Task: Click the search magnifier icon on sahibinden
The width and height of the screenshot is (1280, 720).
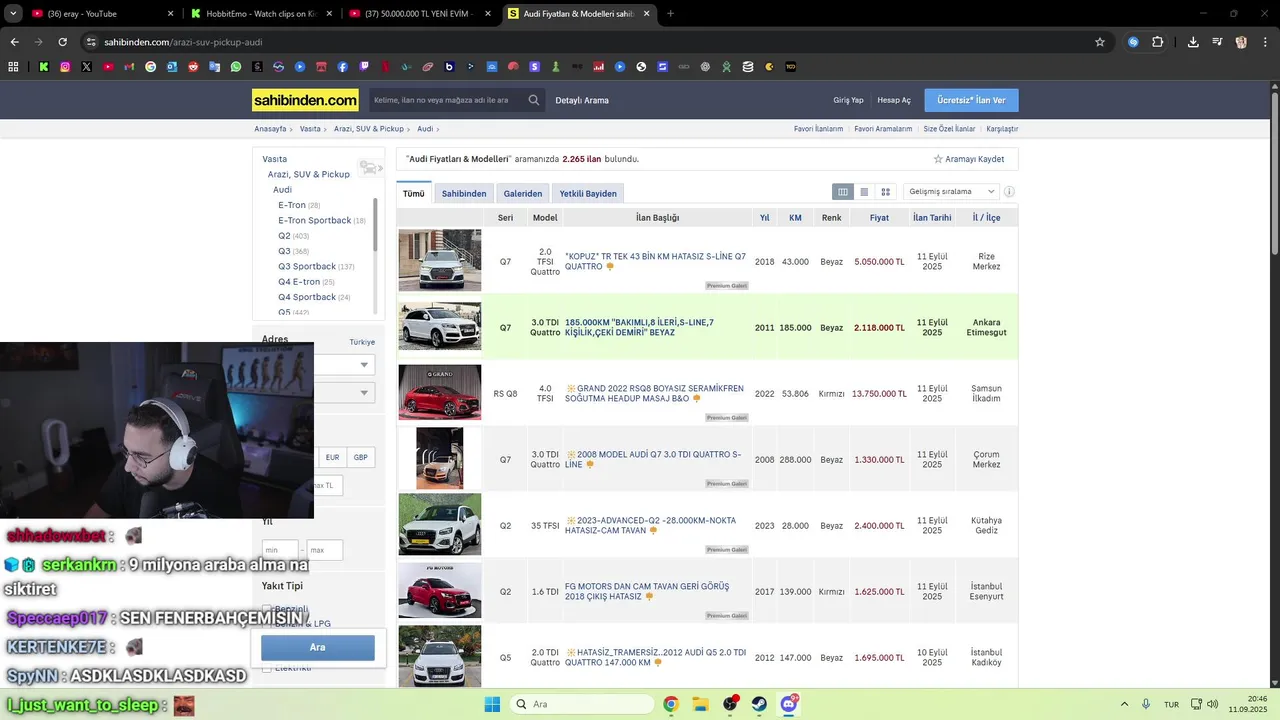Action: (x=534, y=100)
